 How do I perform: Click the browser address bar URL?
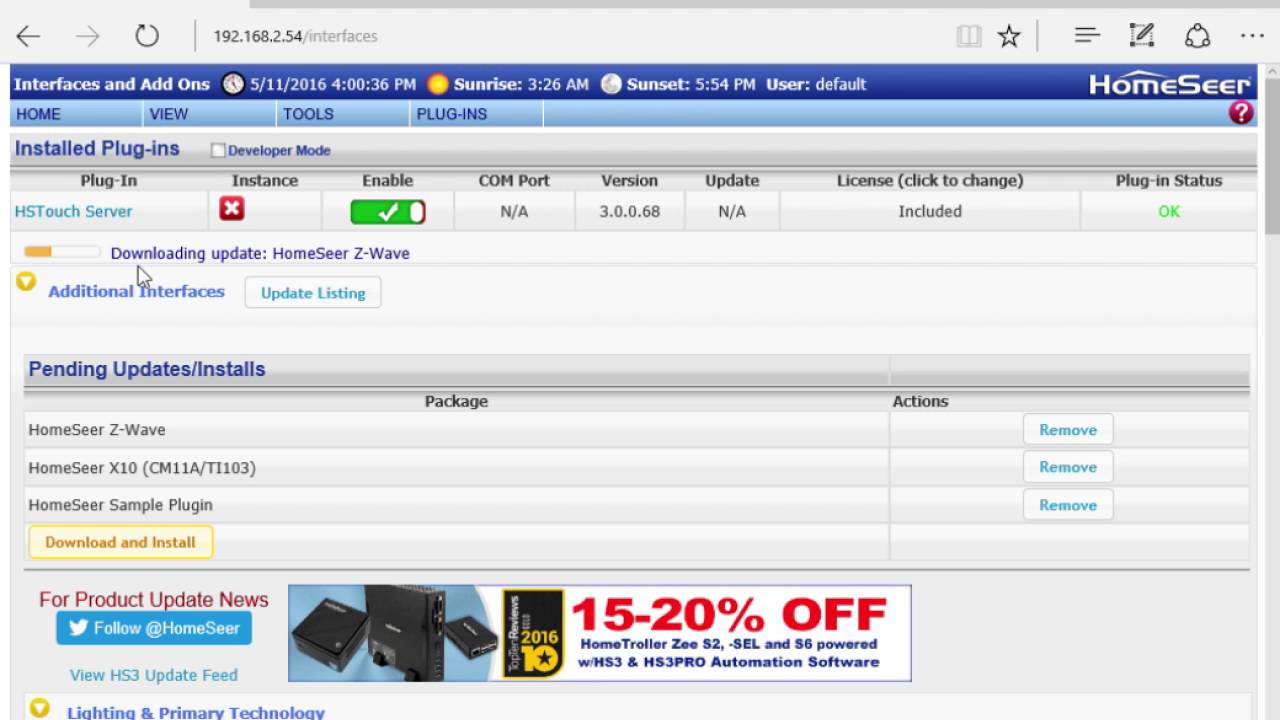click(x=295, y=36)
